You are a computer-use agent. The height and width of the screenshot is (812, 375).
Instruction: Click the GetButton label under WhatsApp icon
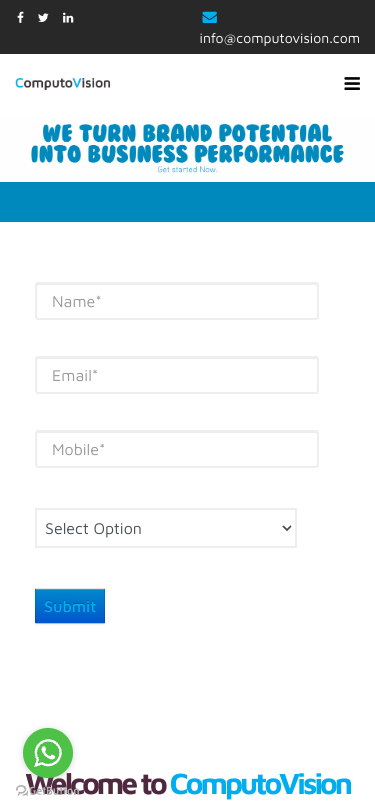48,791
